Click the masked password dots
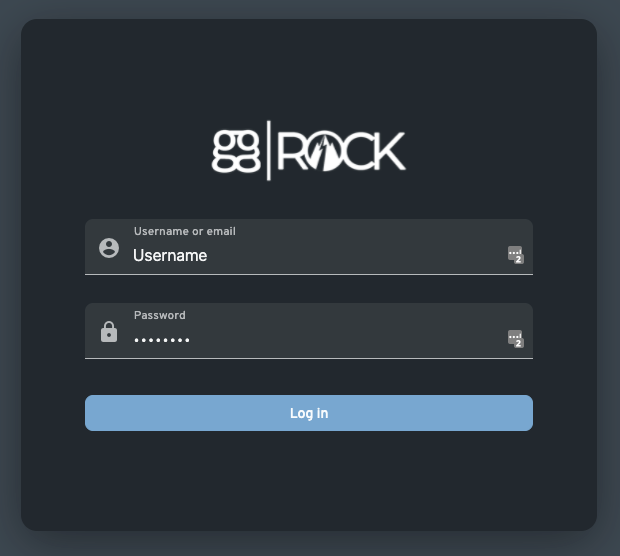 (162, 340)
